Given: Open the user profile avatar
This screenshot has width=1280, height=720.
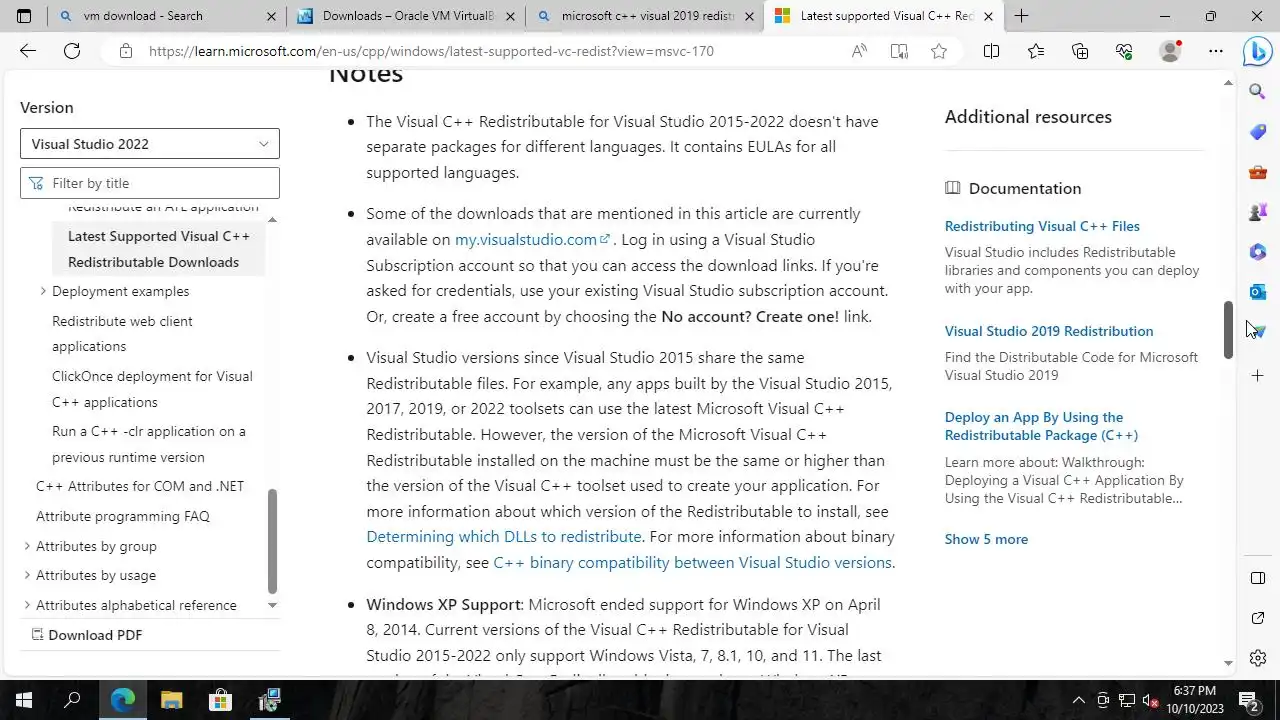Looking at the screenshot, I should click(x=1169, y=51).
